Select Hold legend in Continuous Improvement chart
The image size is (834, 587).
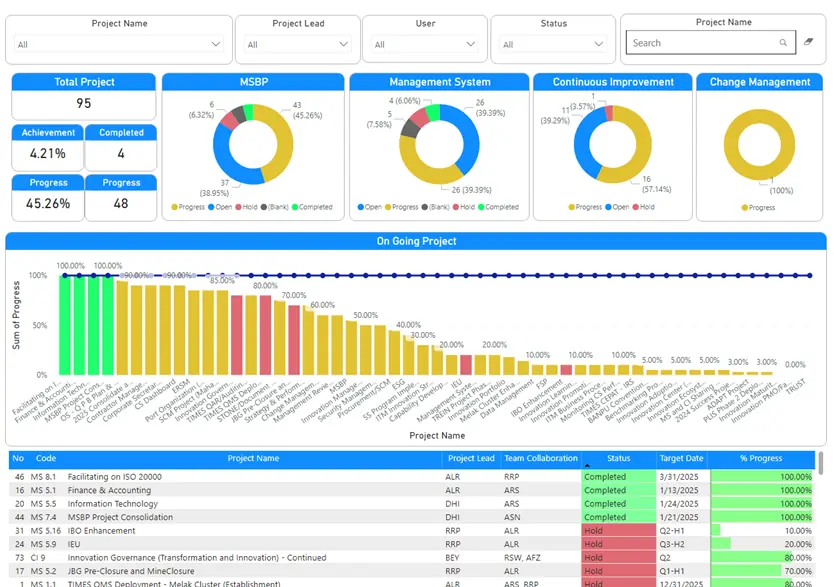[644, 207]
